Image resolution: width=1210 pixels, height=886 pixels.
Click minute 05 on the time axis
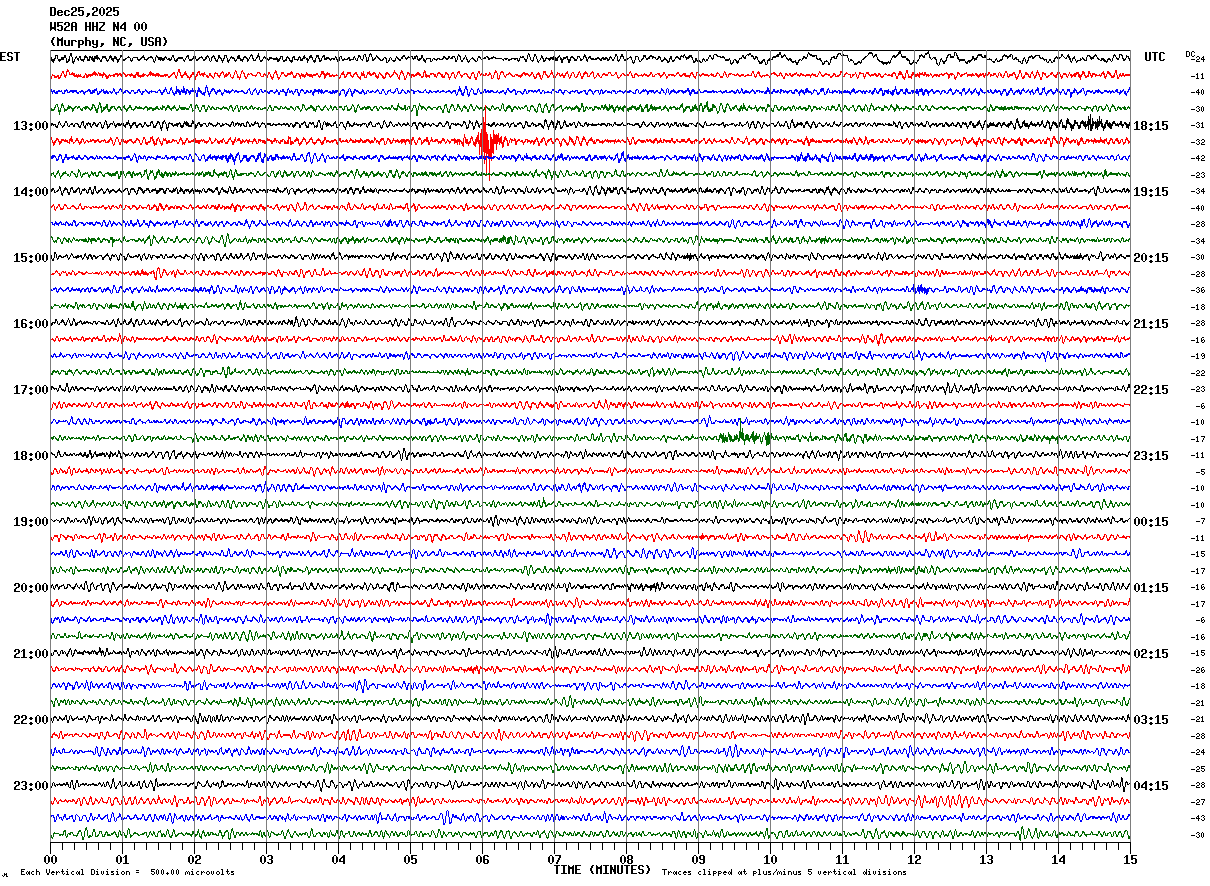[410, 859]
